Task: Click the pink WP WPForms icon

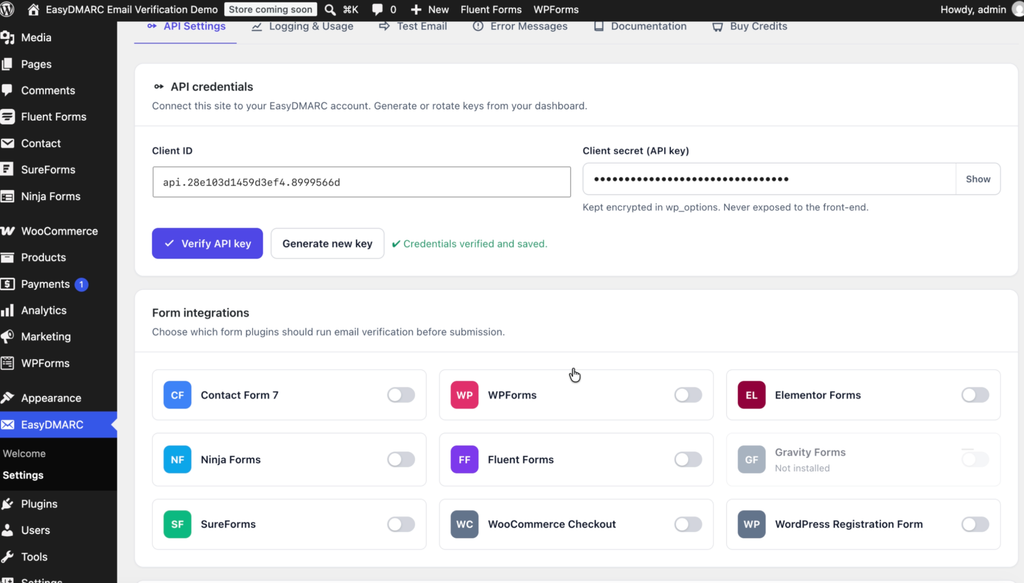Action: coord(464,395)
